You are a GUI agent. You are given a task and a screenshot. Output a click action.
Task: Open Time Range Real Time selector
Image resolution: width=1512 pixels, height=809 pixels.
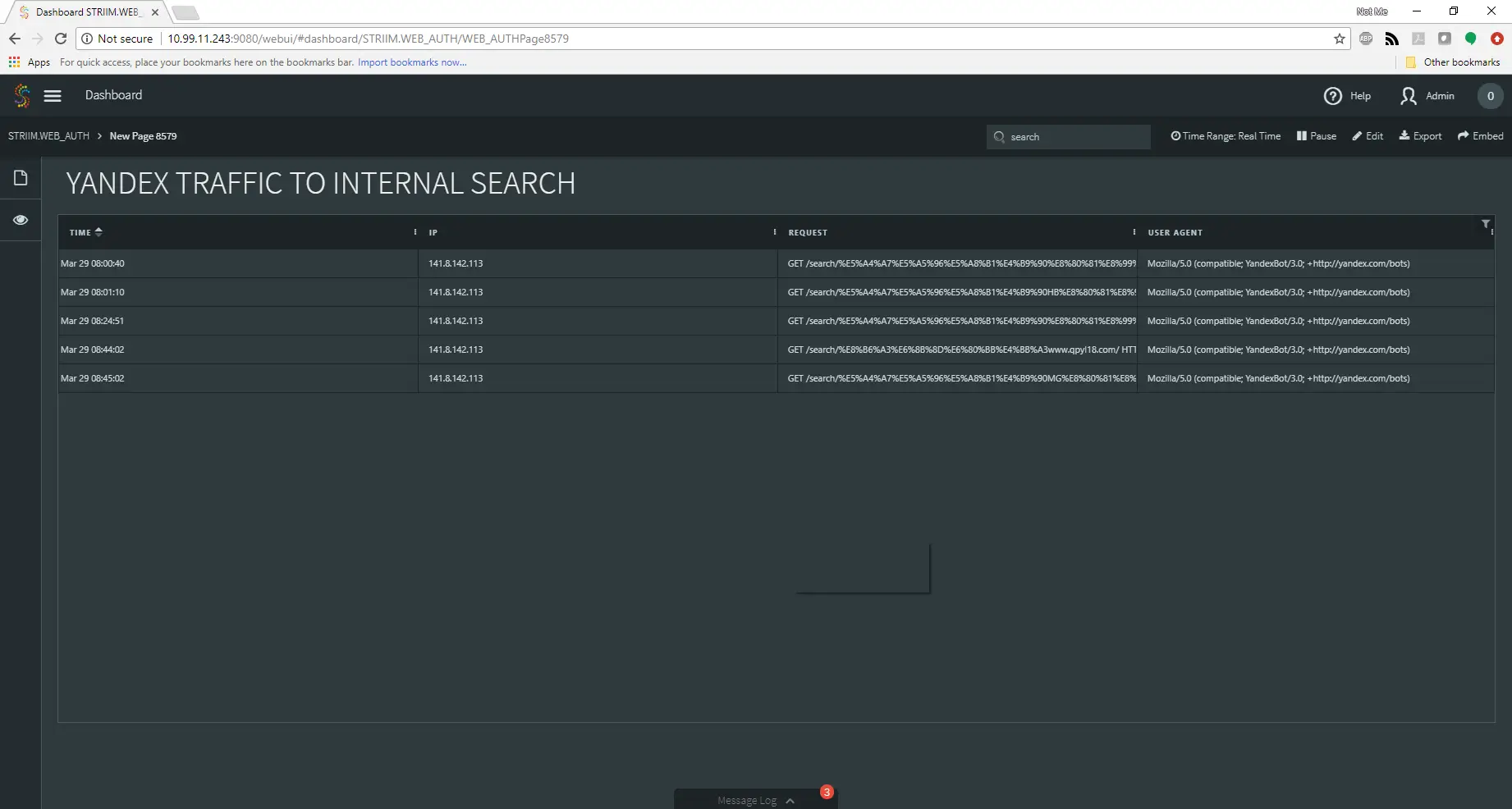1226,136
